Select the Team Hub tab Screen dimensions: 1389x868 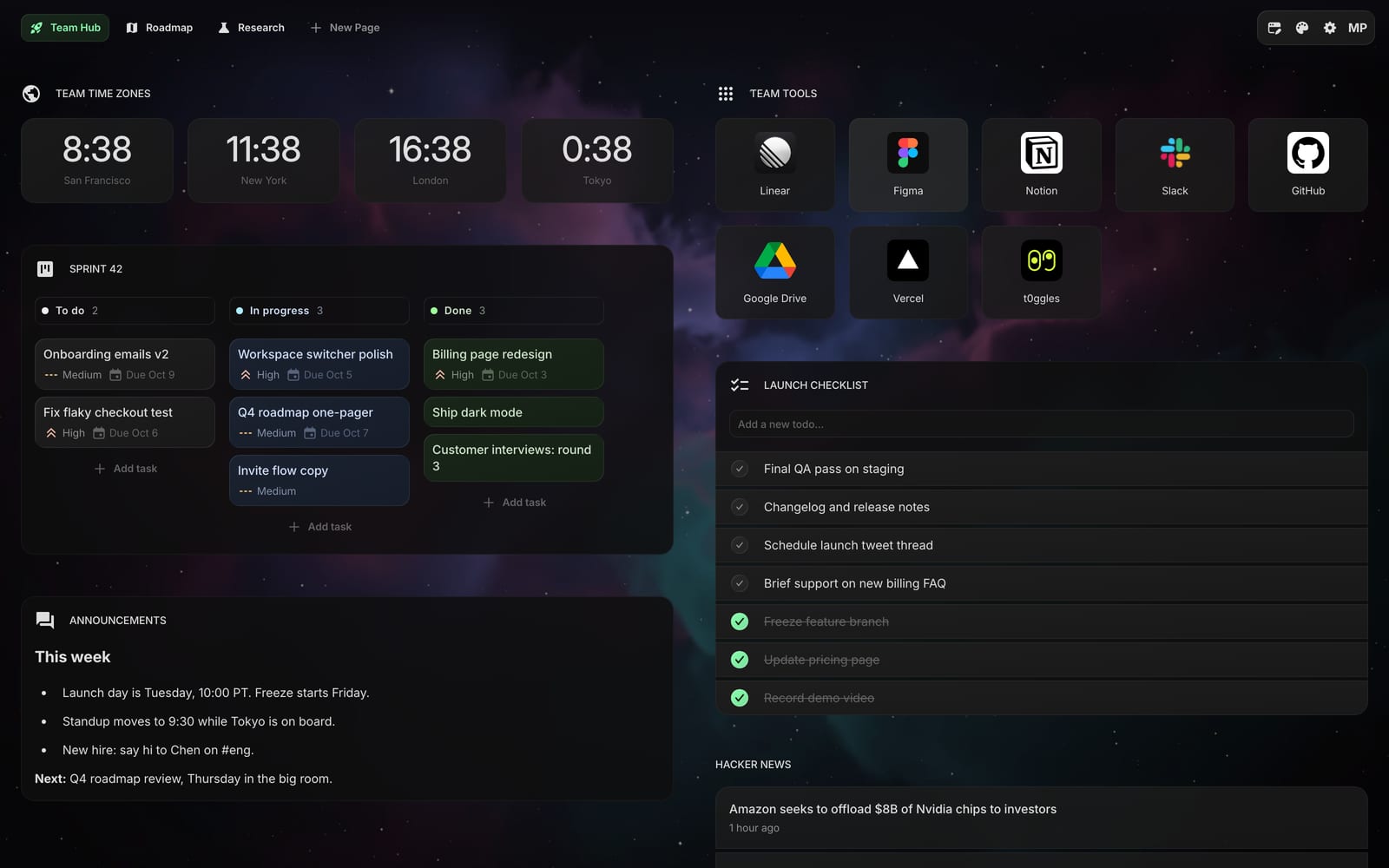[x=65, y=28]
